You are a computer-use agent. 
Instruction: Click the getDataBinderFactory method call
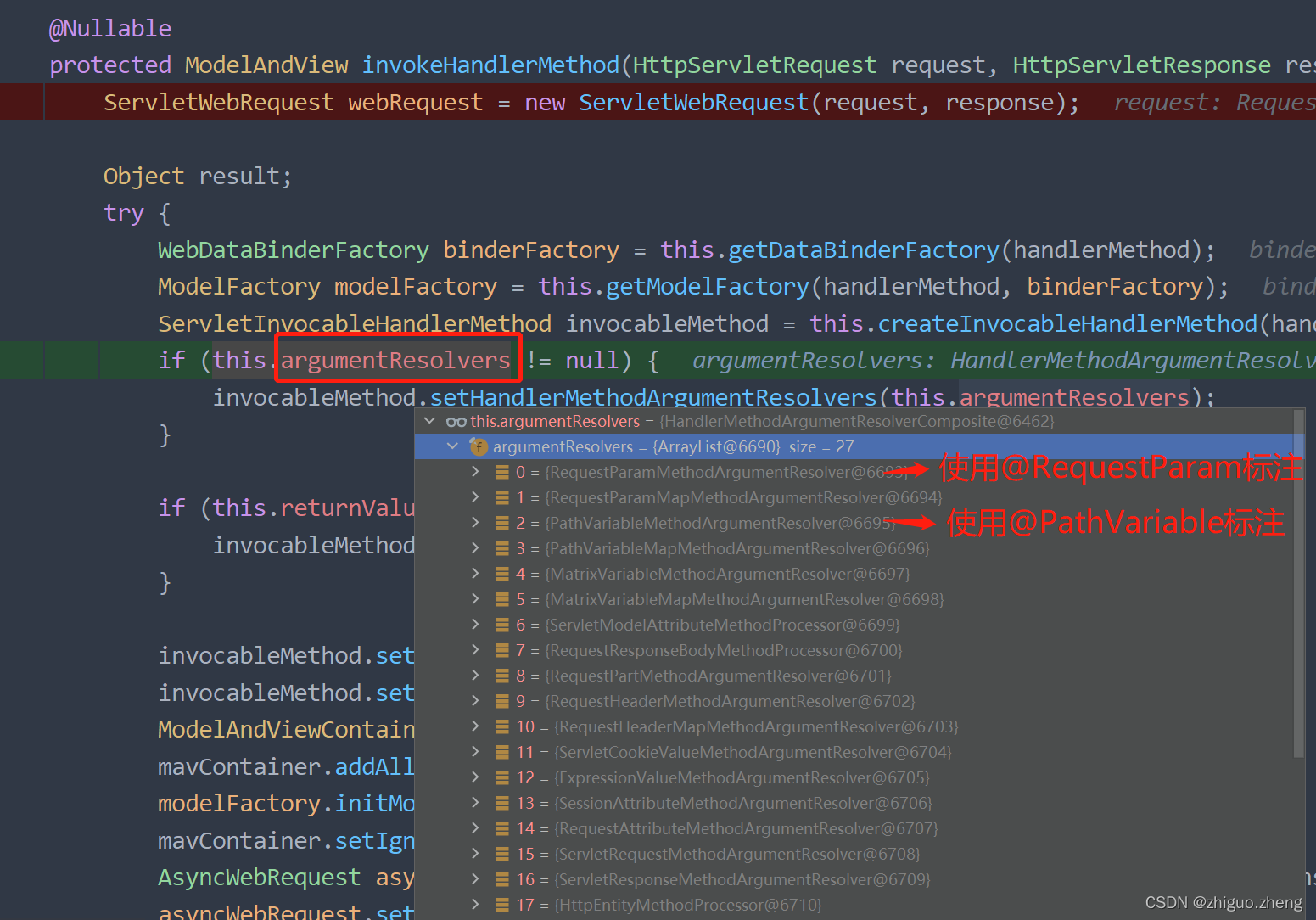tap(864, 250)
